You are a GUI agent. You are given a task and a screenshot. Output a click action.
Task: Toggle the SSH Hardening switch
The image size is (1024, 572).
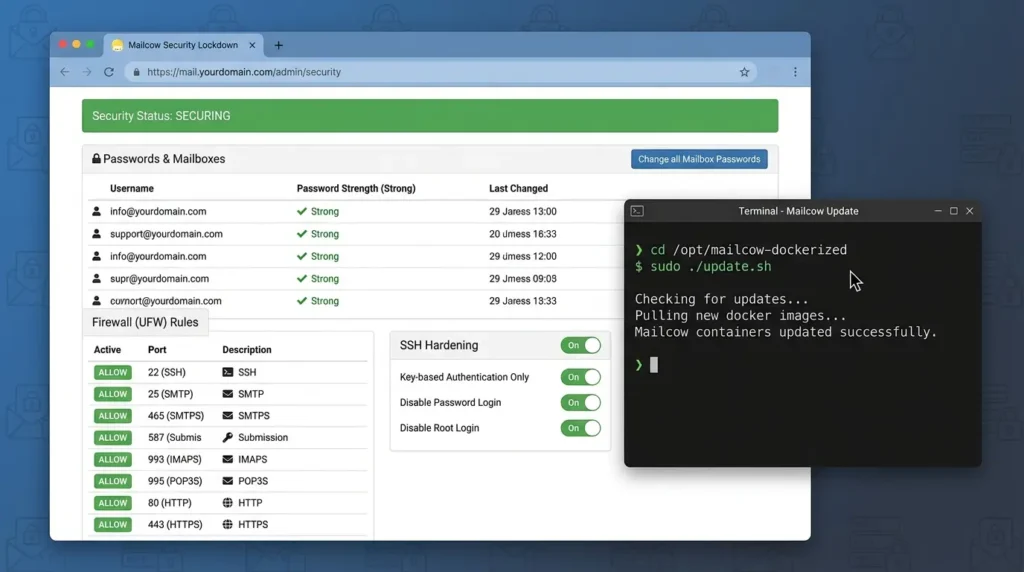tap(581, 345)
